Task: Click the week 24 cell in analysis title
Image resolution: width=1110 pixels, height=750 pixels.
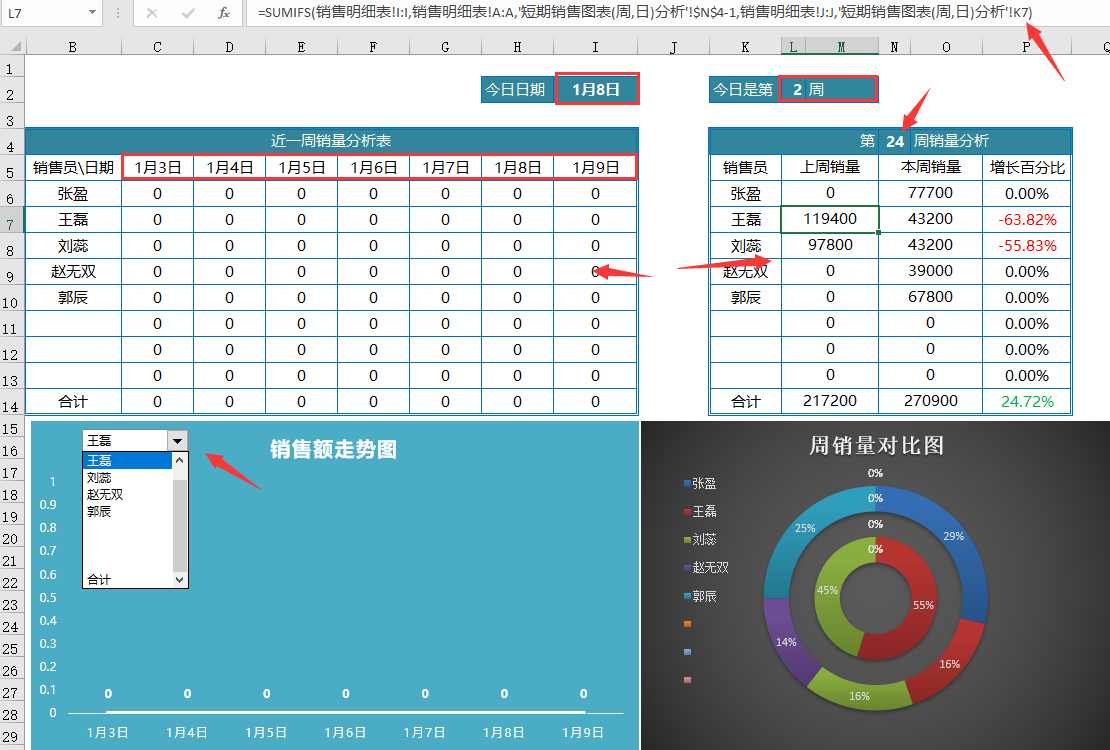Action: pyautogui.click(x=895, y=141)
